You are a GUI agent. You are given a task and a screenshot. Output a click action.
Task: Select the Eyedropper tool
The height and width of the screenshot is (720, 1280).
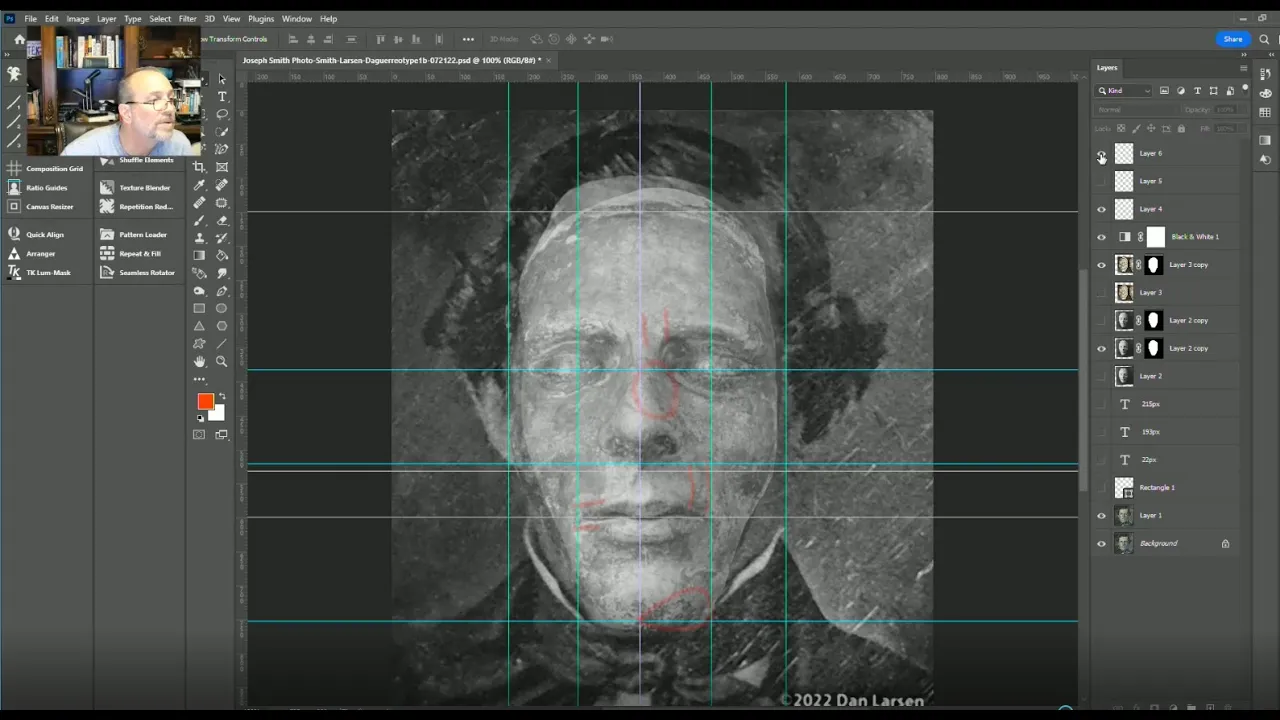click(199, 185)
